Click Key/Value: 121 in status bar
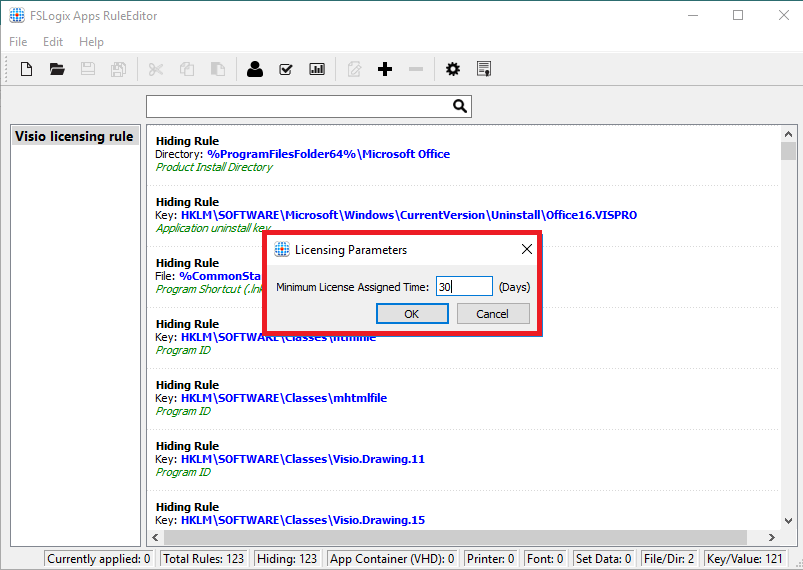Viewport: 803px width, 570px height. click(x=745, y=559)
